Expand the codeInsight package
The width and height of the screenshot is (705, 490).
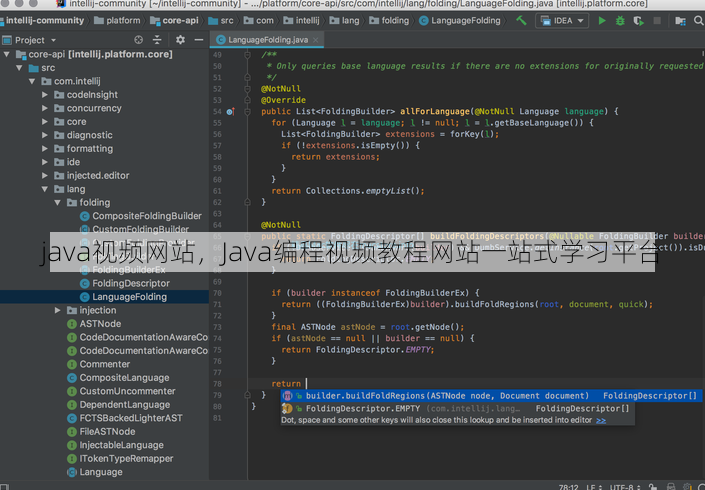pos(45,95)
